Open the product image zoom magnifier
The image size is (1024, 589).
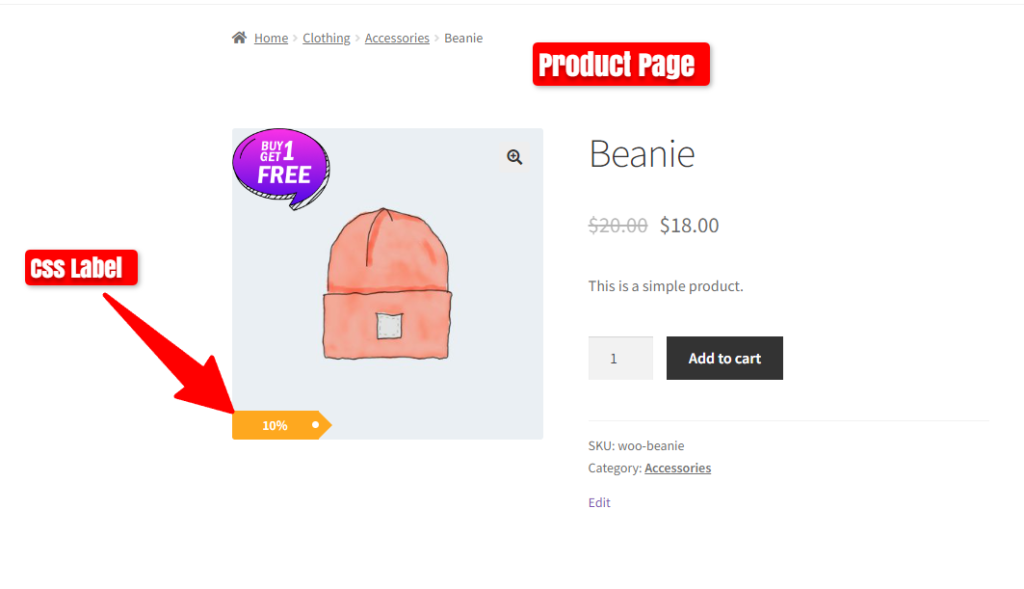515,157
